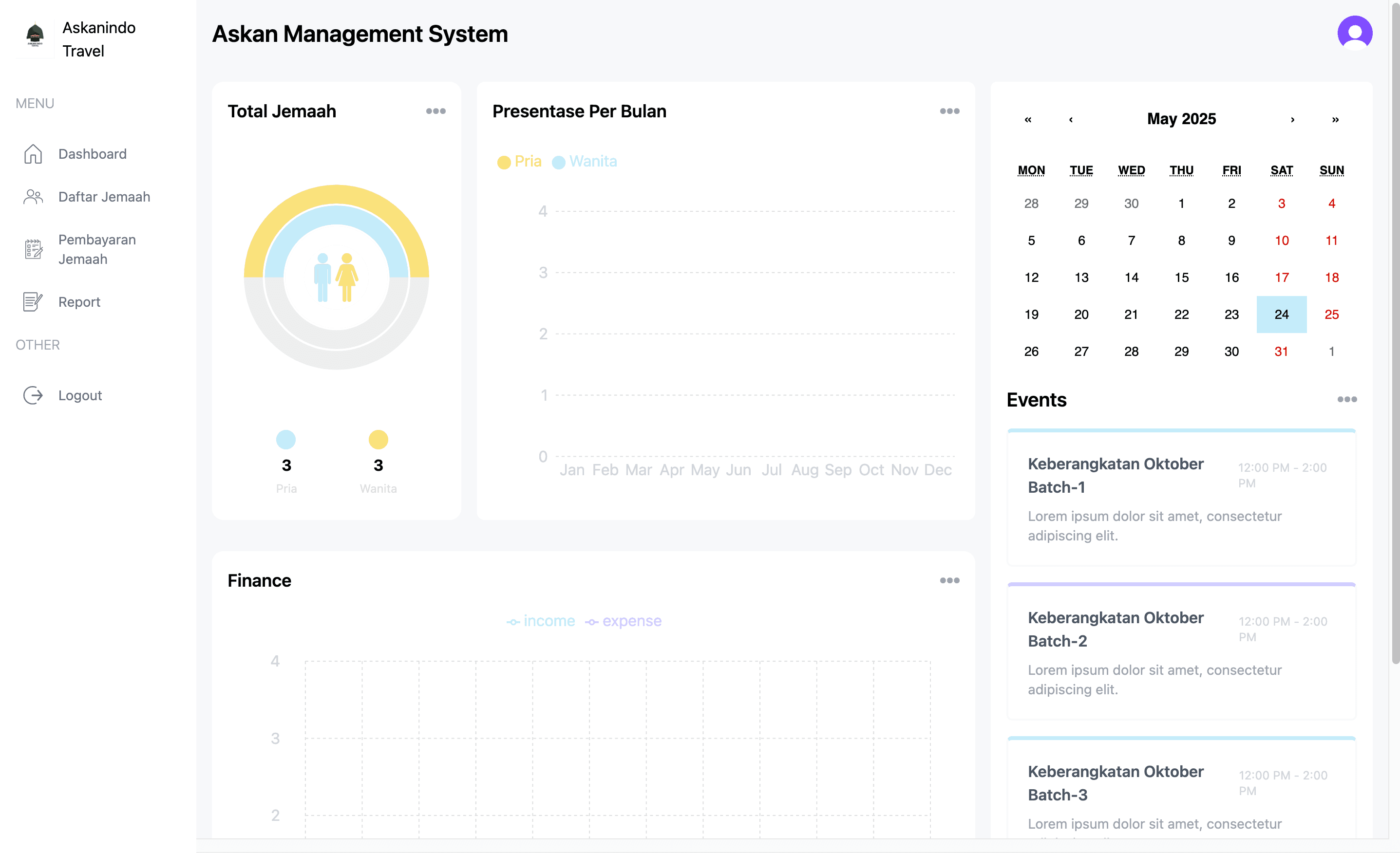The height and width of the screenshot is (853, 1400).
Task: Click May 2025 calendar header label
Action: [x=1181, y=119]
